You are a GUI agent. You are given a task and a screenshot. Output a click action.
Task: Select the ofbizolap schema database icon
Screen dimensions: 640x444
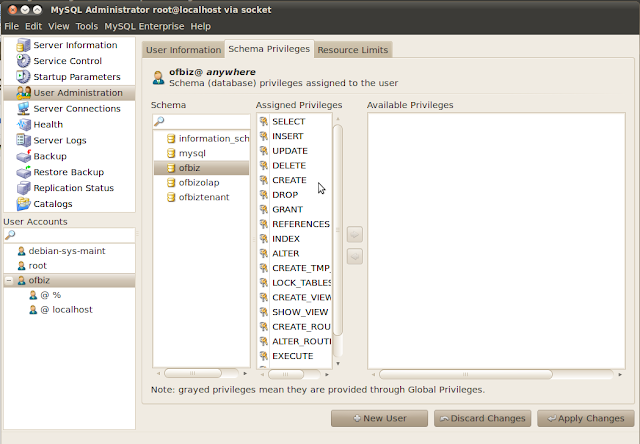click(x=171, y=183)
